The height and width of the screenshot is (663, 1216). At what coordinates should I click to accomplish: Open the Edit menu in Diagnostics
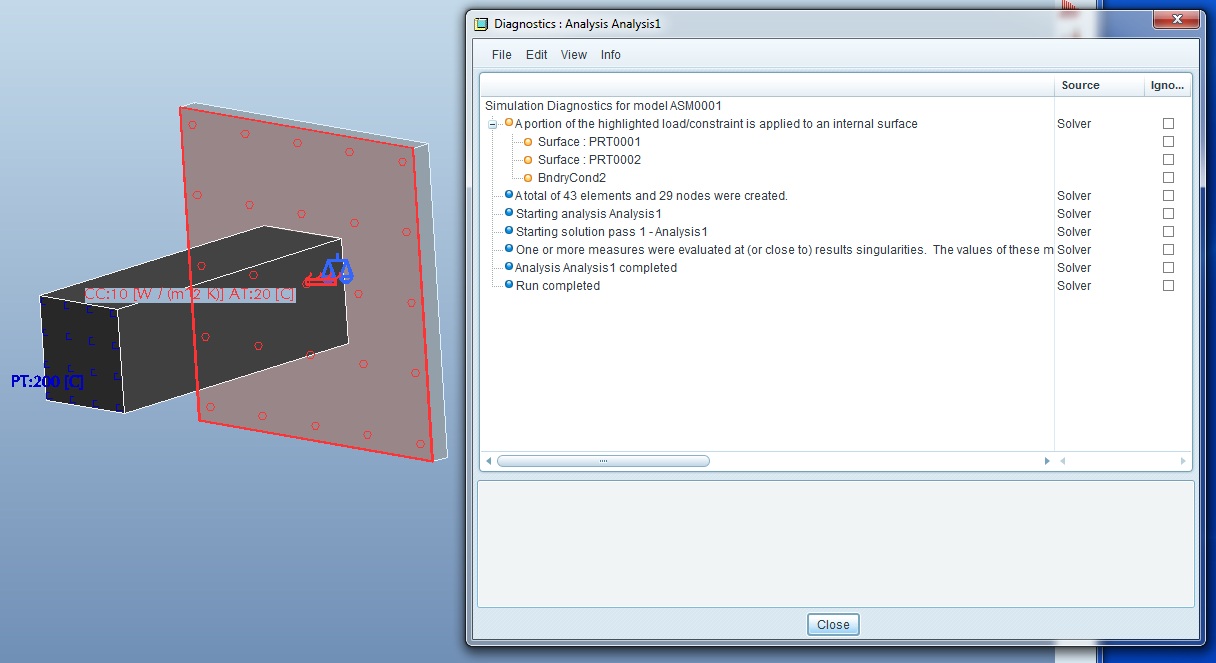(x=537, y=55)
